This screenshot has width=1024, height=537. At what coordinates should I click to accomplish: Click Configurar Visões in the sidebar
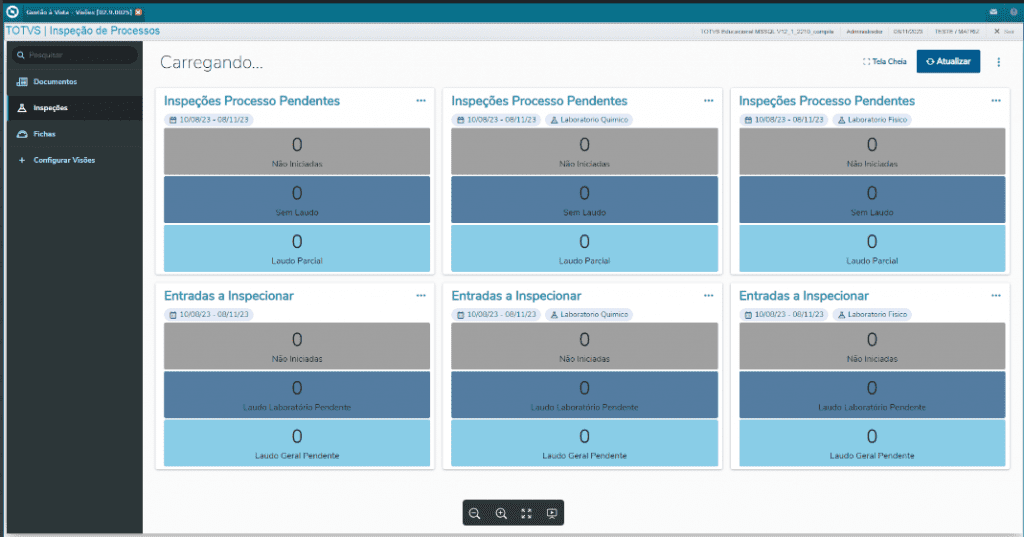pyautogui.click(x=64, y=160)
